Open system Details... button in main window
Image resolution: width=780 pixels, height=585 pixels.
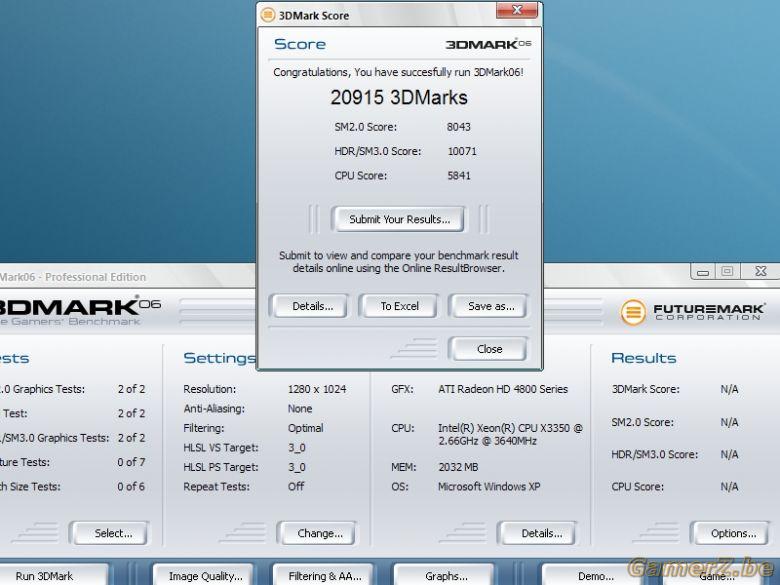538,533
